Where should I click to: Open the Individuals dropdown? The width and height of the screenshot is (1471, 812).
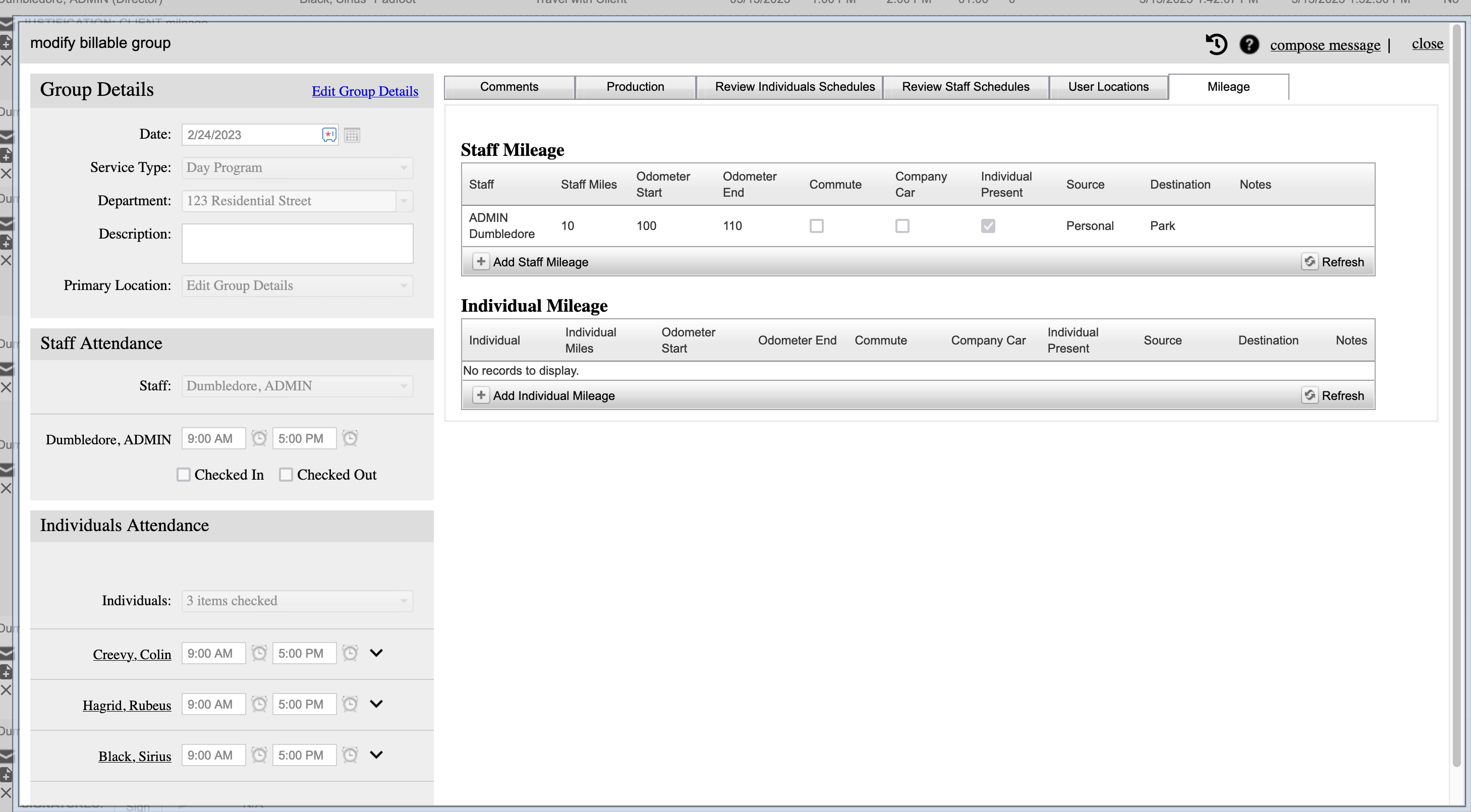click(x=297, y=601)
